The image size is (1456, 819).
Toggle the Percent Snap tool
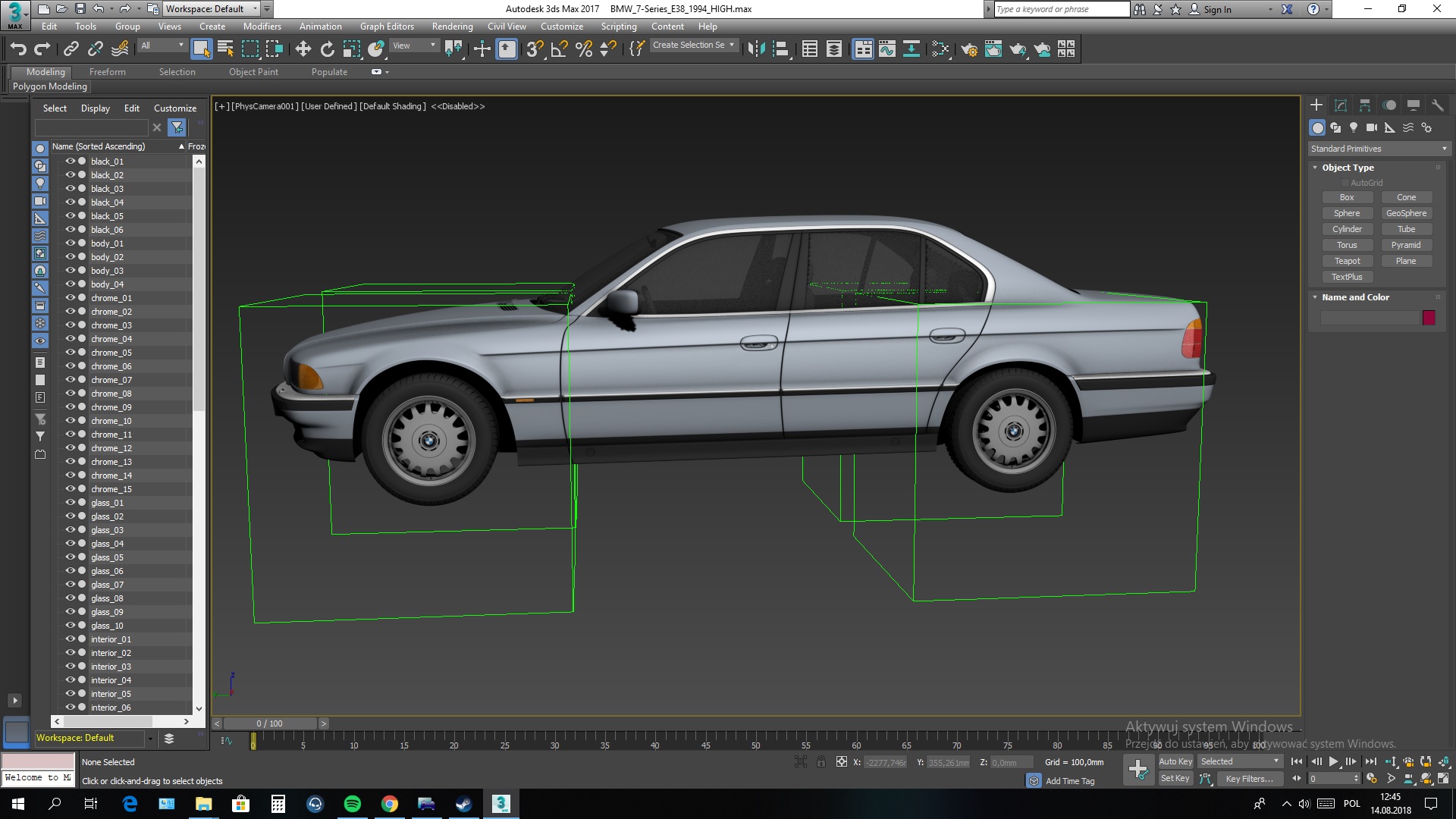coord(584,49)
